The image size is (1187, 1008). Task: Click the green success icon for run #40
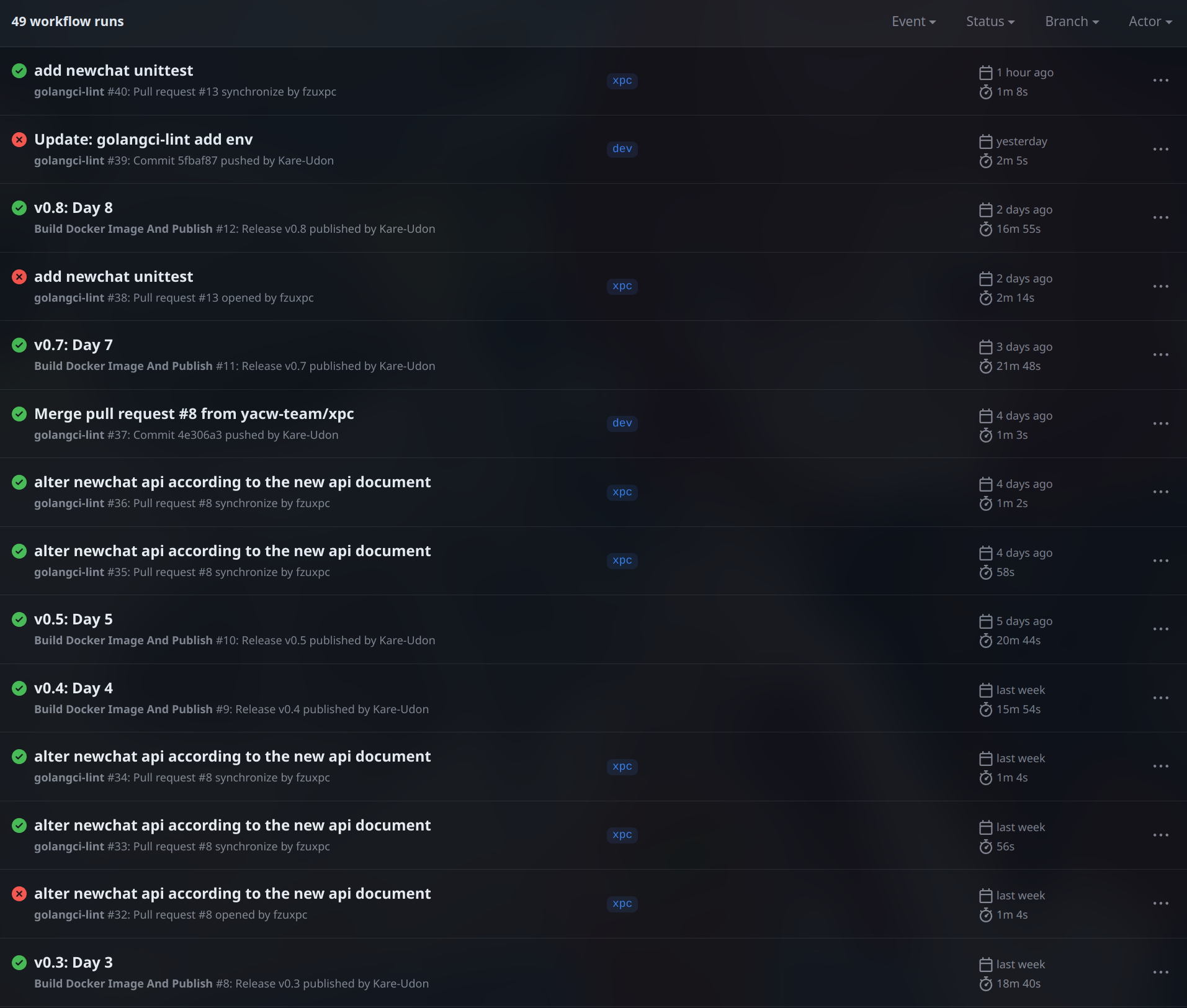point(19,71)
